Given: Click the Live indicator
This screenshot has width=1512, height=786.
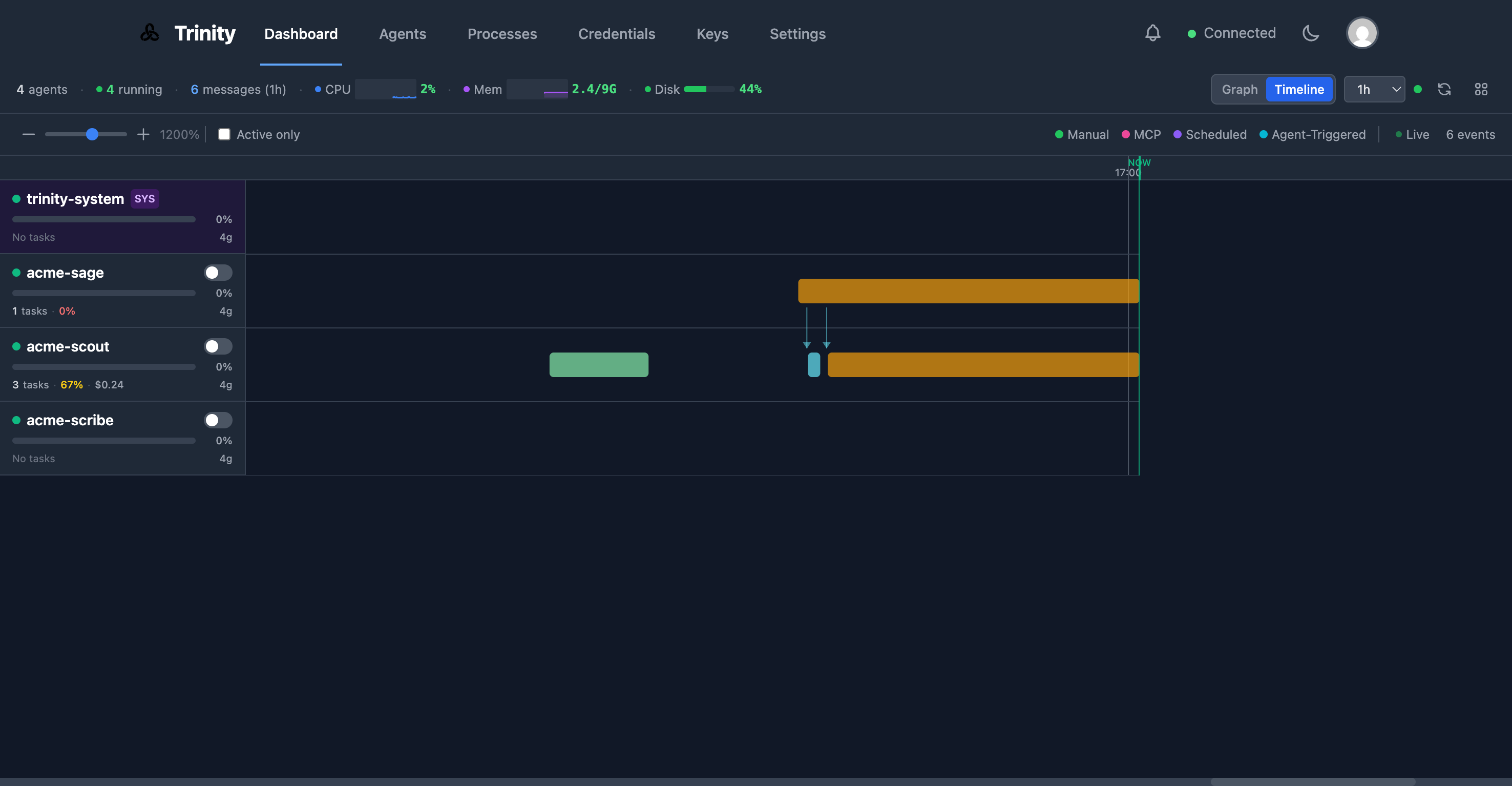Looking at the screenshot, I should 1413,134.
